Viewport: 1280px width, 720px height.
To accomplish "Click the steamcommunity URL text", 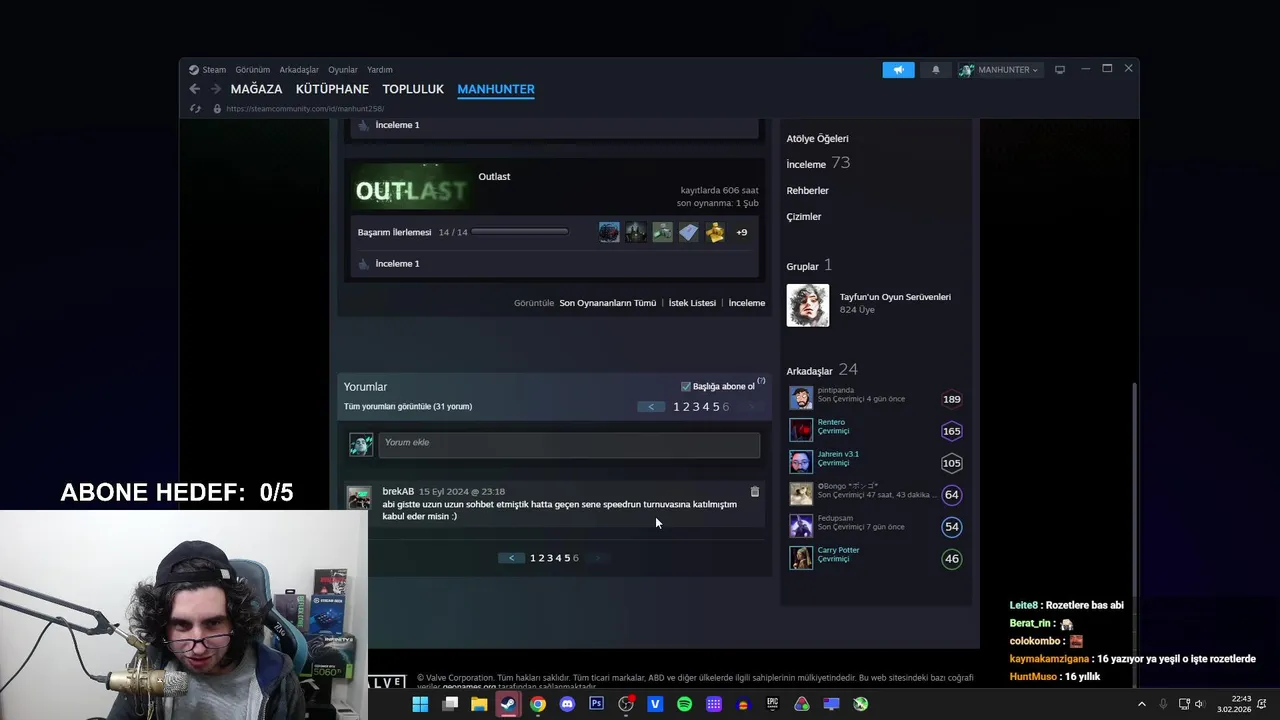I will (x=305, y=108).
